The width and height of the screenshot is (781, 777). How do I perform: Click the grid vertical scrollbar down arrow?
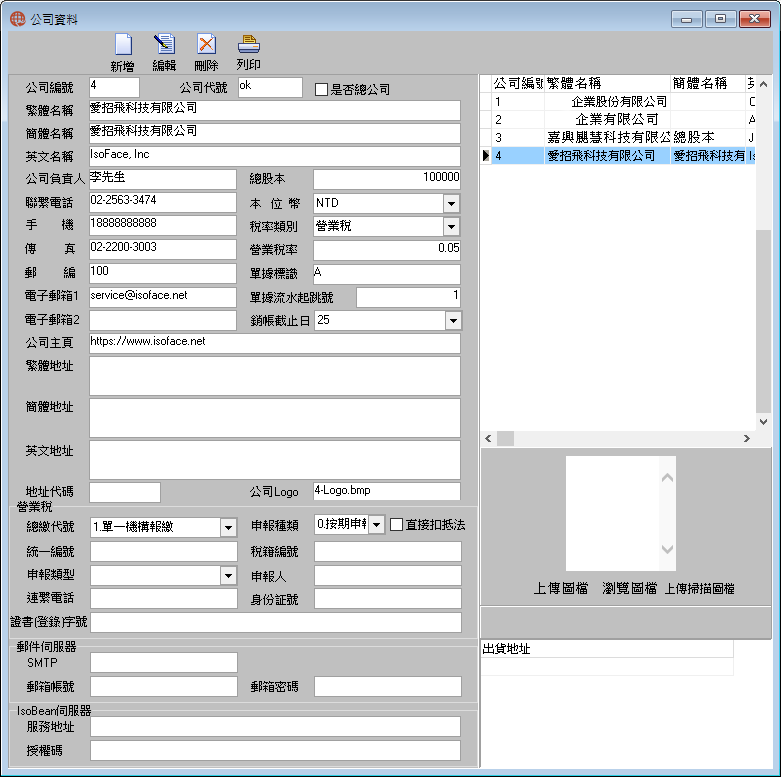pyautogui.click(x=763, y=421)
